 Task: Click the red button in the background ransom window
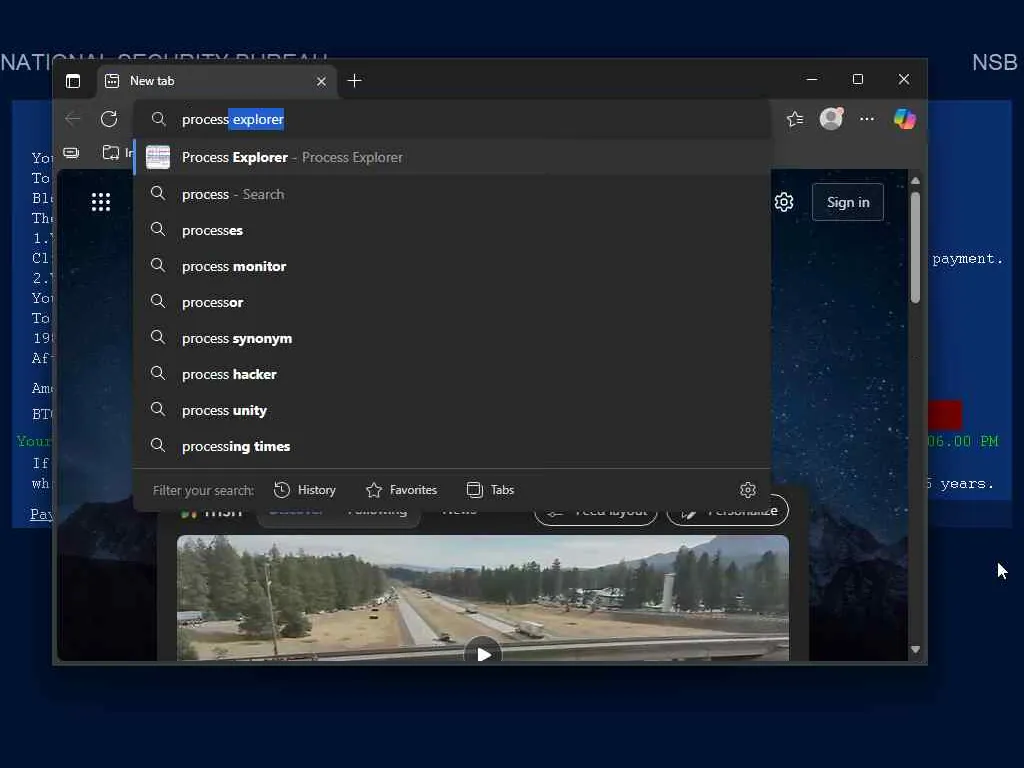click(945, 415)
